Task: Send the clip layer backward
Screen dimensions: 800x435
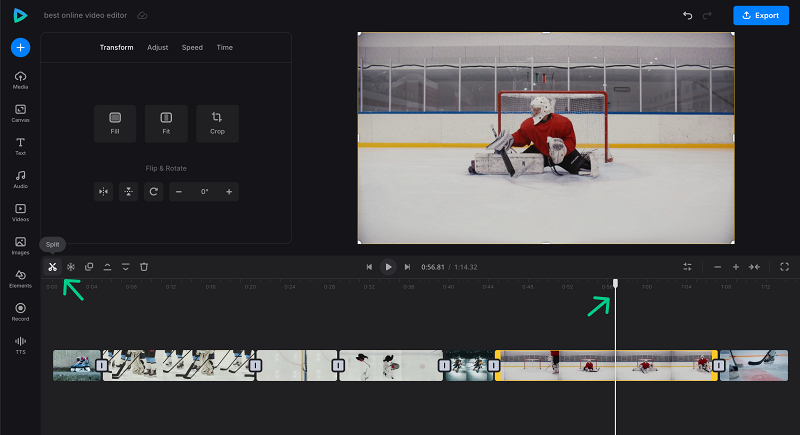Action: tap(126, 267)
